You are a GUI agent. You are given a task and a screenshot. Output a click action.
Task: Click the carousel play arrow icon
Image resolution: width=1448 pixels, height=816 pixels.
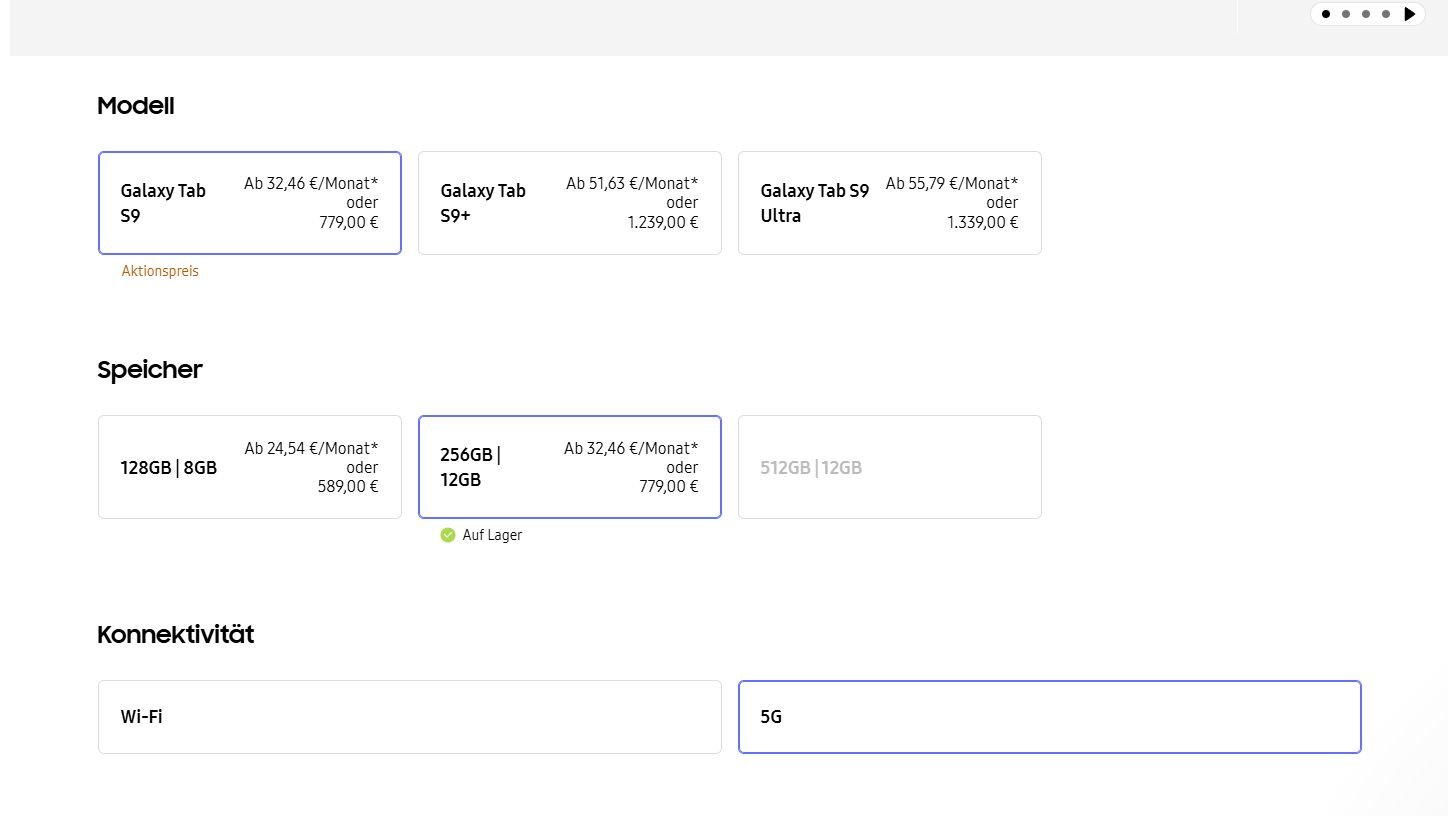click(1409, 14)
